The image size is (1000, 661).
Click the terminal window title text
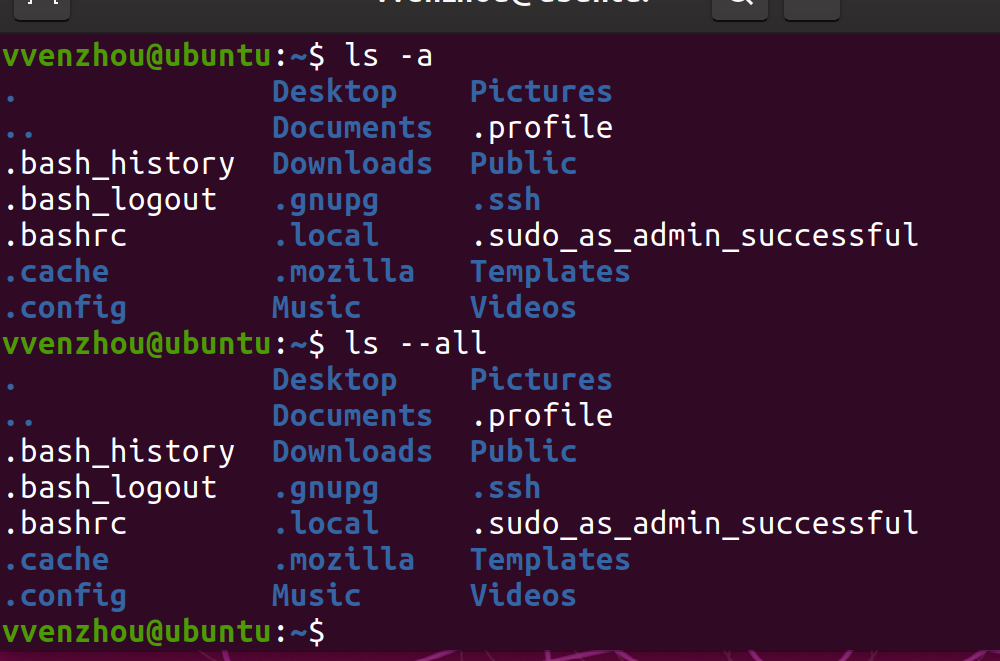coord(512,5)
